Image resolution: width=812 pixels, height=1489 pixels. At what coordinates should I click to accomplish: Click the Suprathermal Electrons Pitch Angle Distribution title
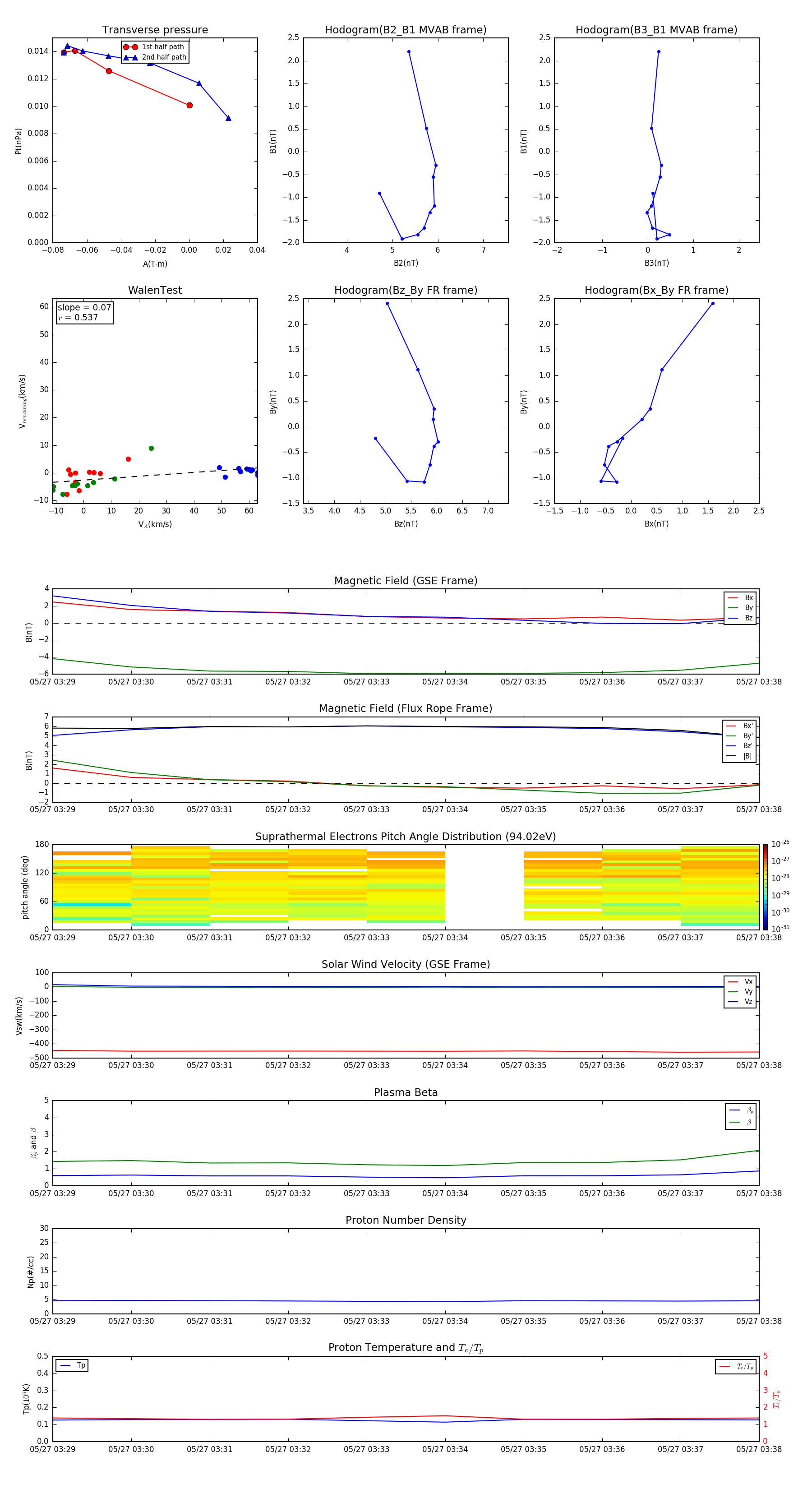tap(406, 837)
